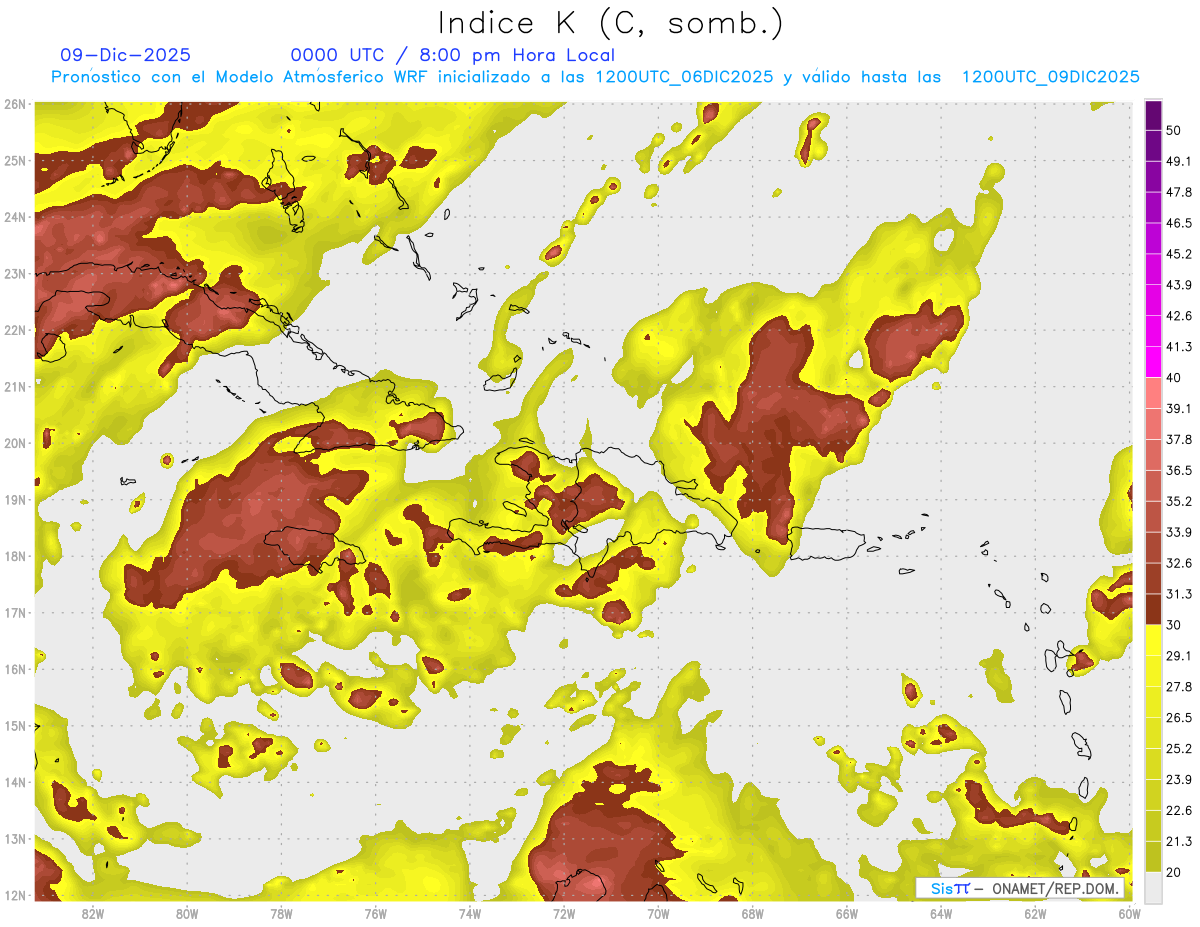Click the '16N' latitude axis label
Viewport: 1200px width, 927px height.
tap(15, 669)
